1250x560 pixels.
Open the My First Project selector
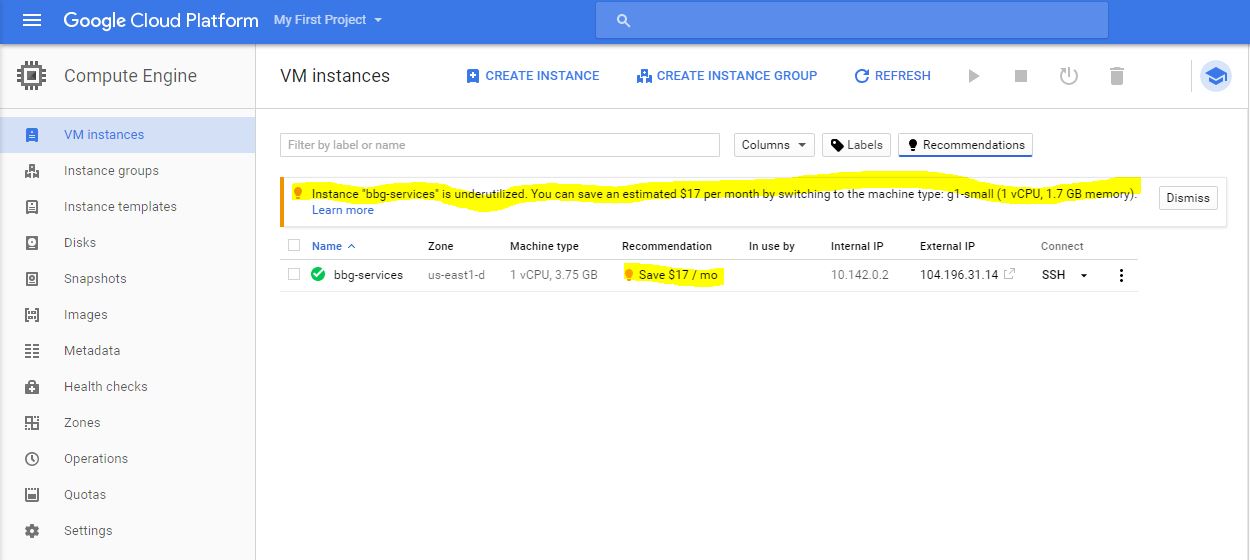[328, 20]
